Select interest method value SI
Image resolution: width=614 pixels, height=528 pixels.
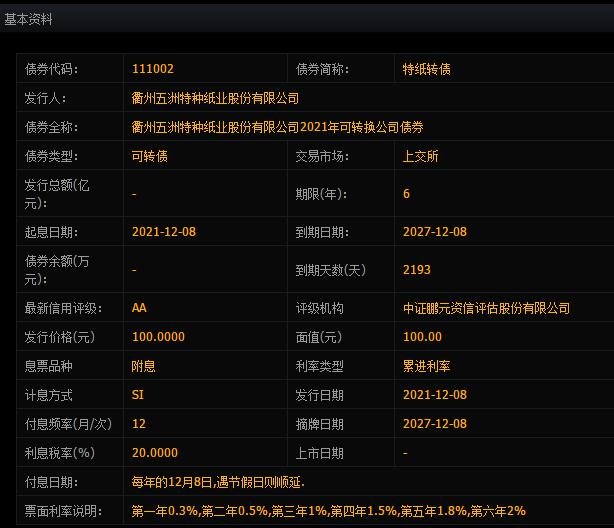[138, 394]
